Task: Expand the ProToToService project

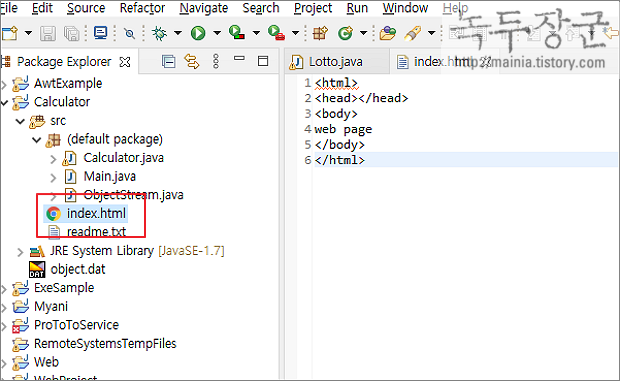Action: [x=4, y=326]
